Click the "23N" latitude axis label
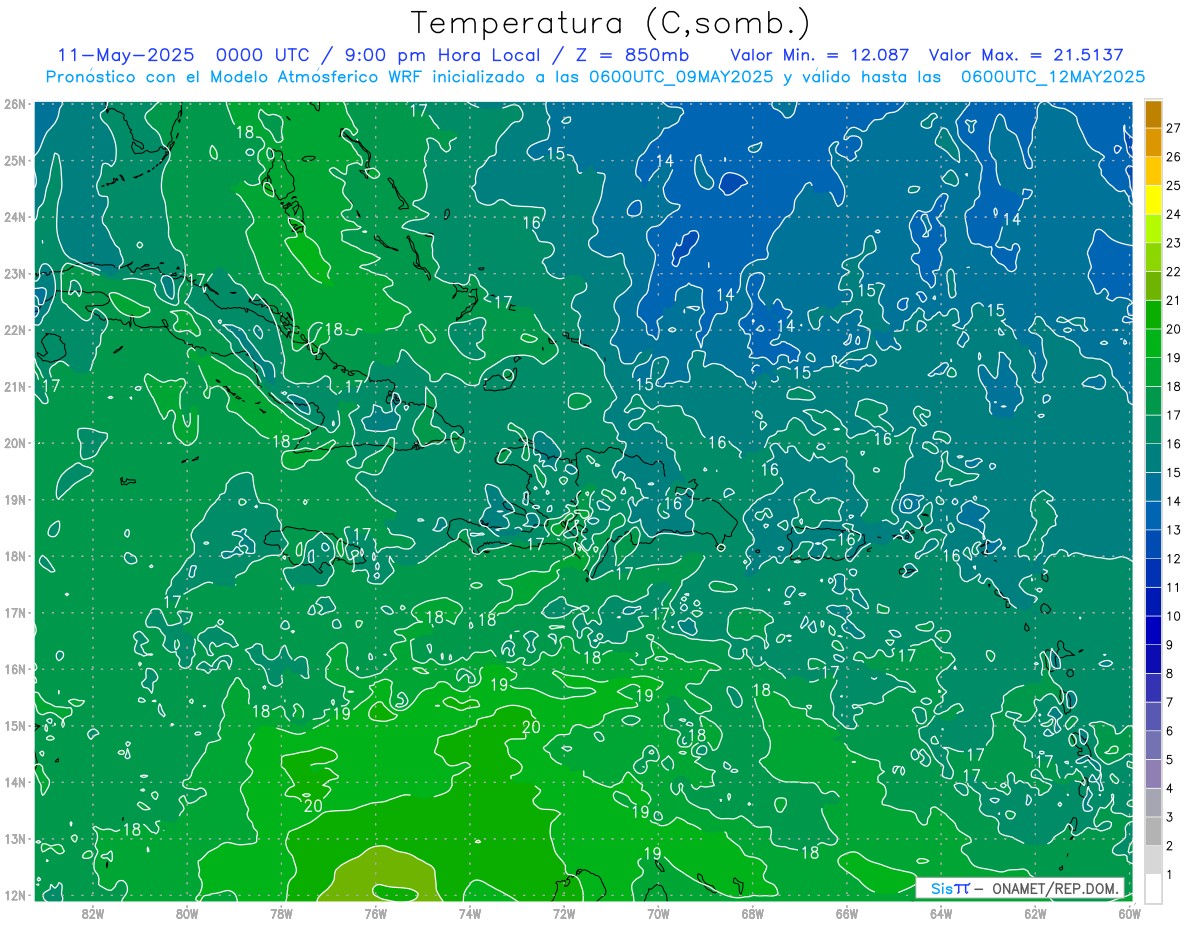1200x927 pixels. pyautogui.click(x=14, y=273)
